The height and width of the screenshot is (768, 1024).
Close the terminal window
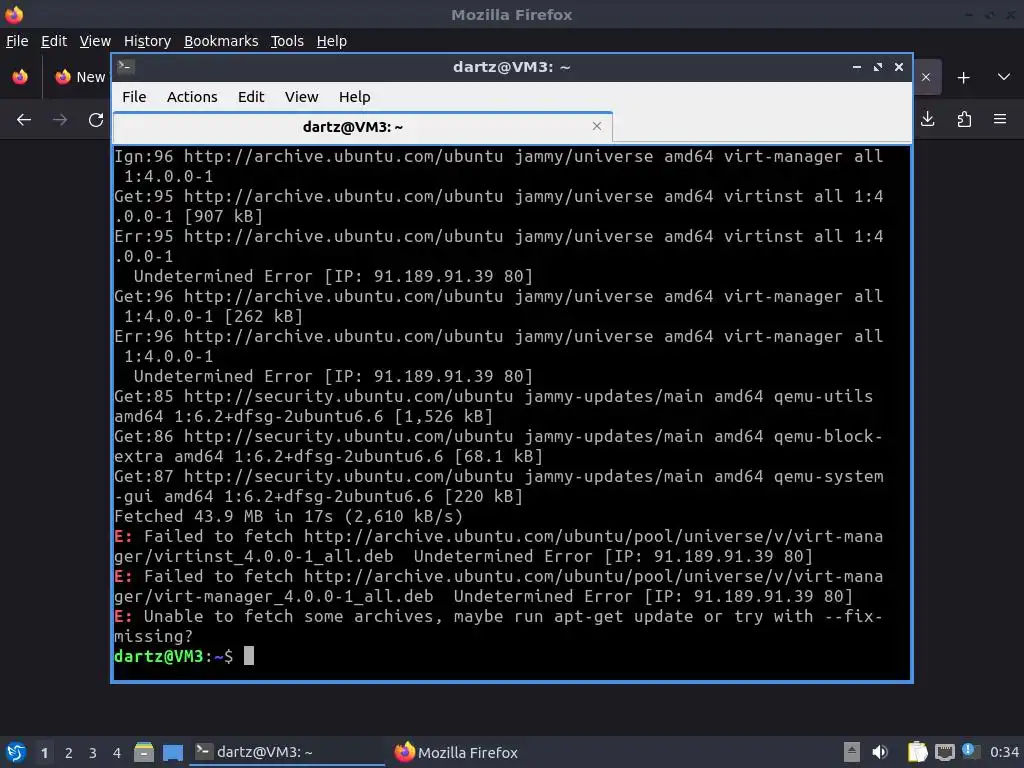[x=899, y=67]
